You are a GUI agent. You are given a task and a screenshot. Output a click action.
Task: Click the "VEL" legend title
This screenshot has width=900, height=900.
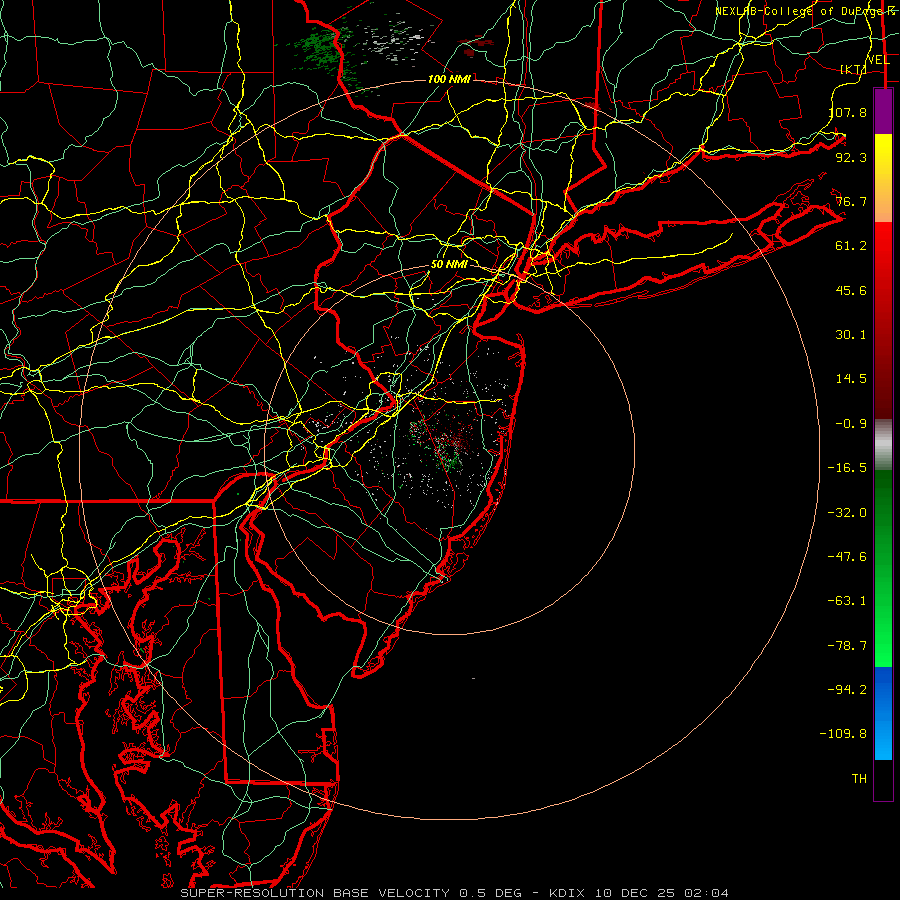coord(878,59)
